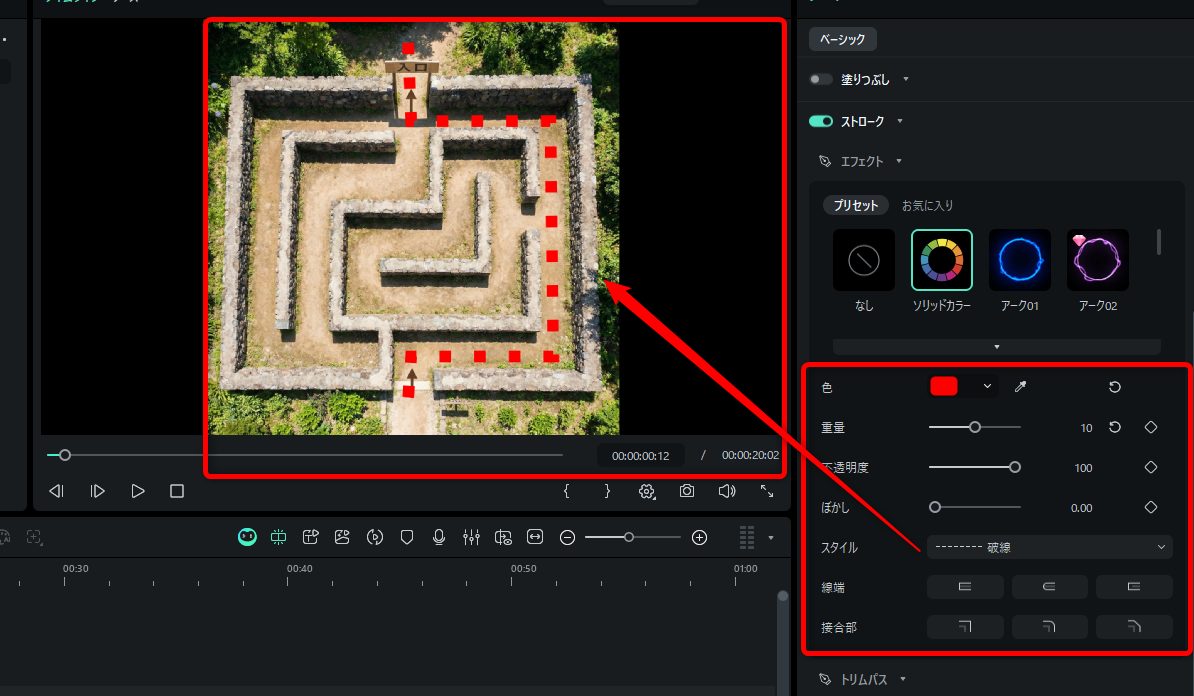Click the ベーシック button
Viewport: 1194px width, 696px height.
(843, 39)
